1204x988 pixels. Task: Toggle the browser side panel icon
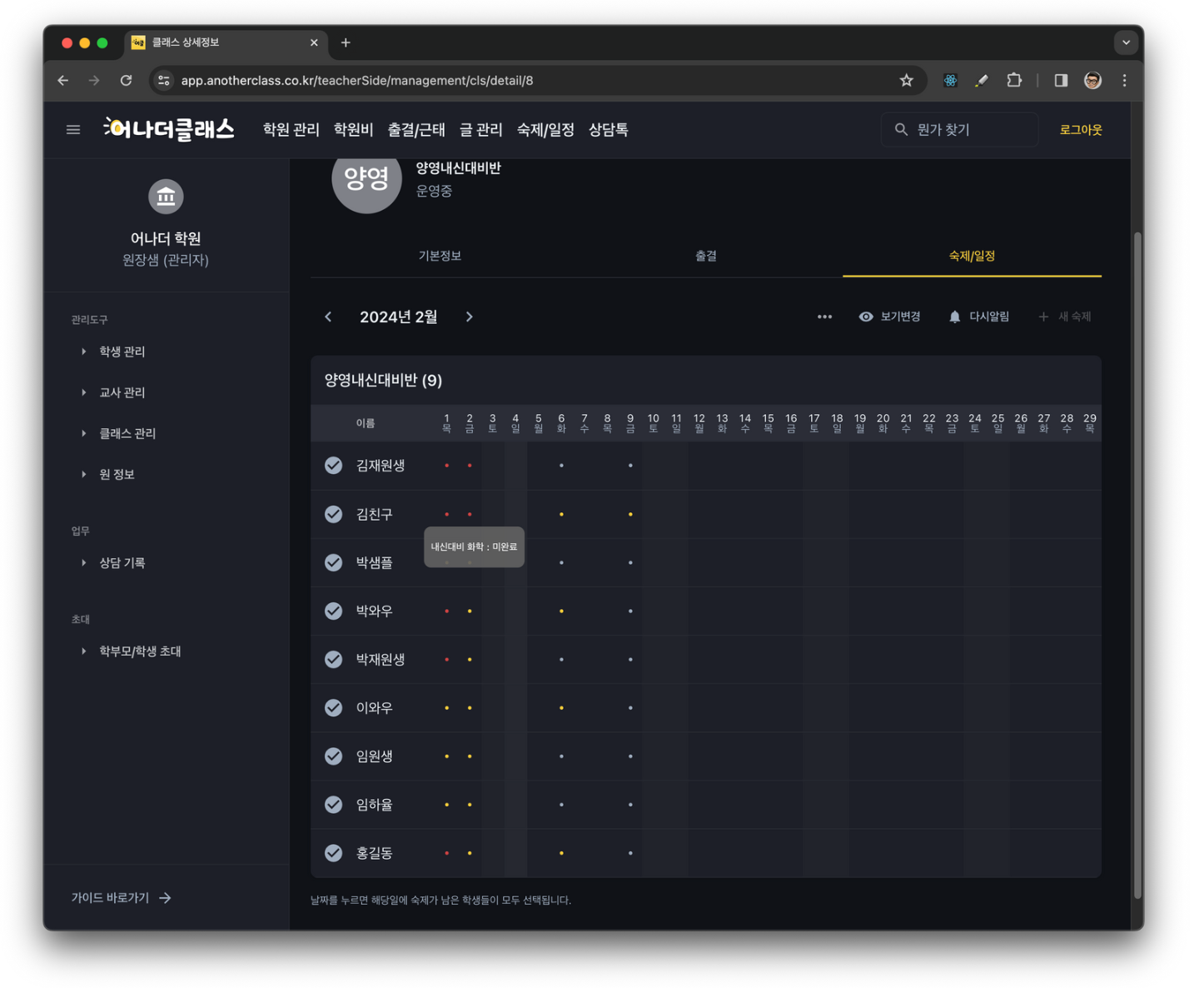click(x=1061, y=81)
